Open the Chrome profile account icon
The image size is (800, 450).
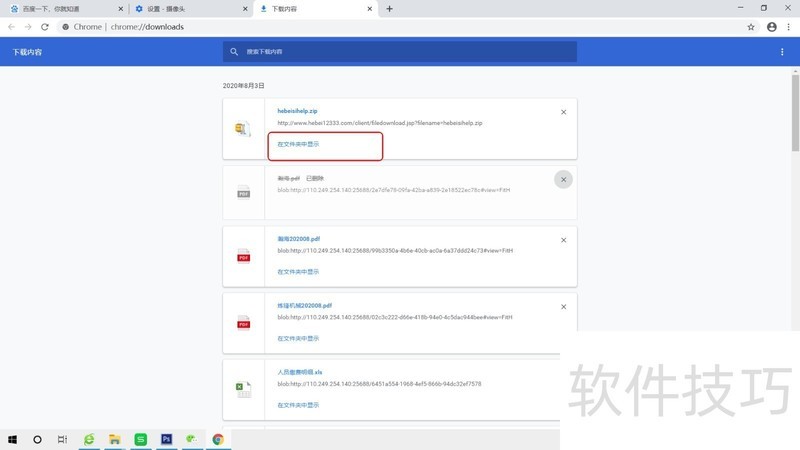coord(772,27)
